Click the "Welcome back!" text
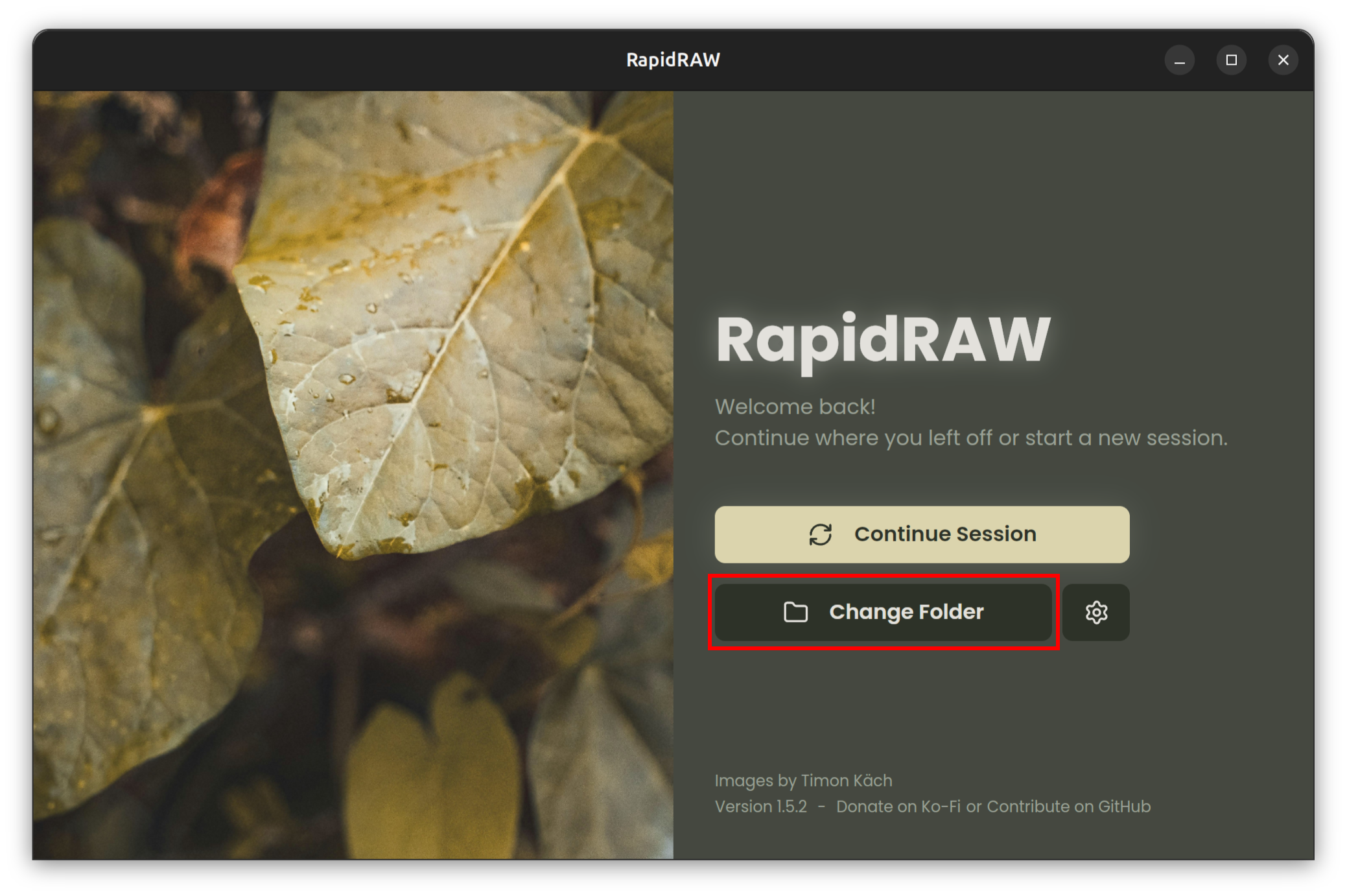The image size is (1347, 896). tap(795, 407)
